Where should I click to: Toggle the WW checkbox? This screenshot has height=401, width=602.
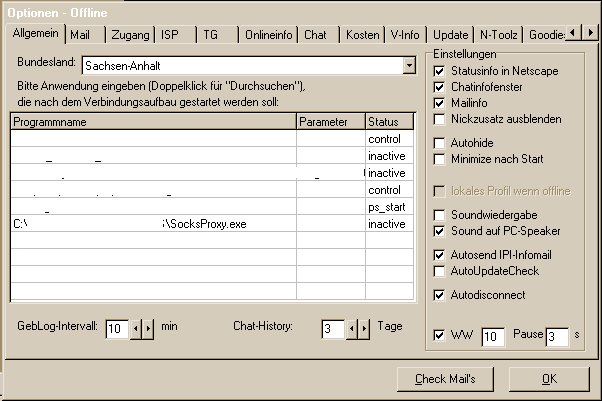tap(439, 335)
